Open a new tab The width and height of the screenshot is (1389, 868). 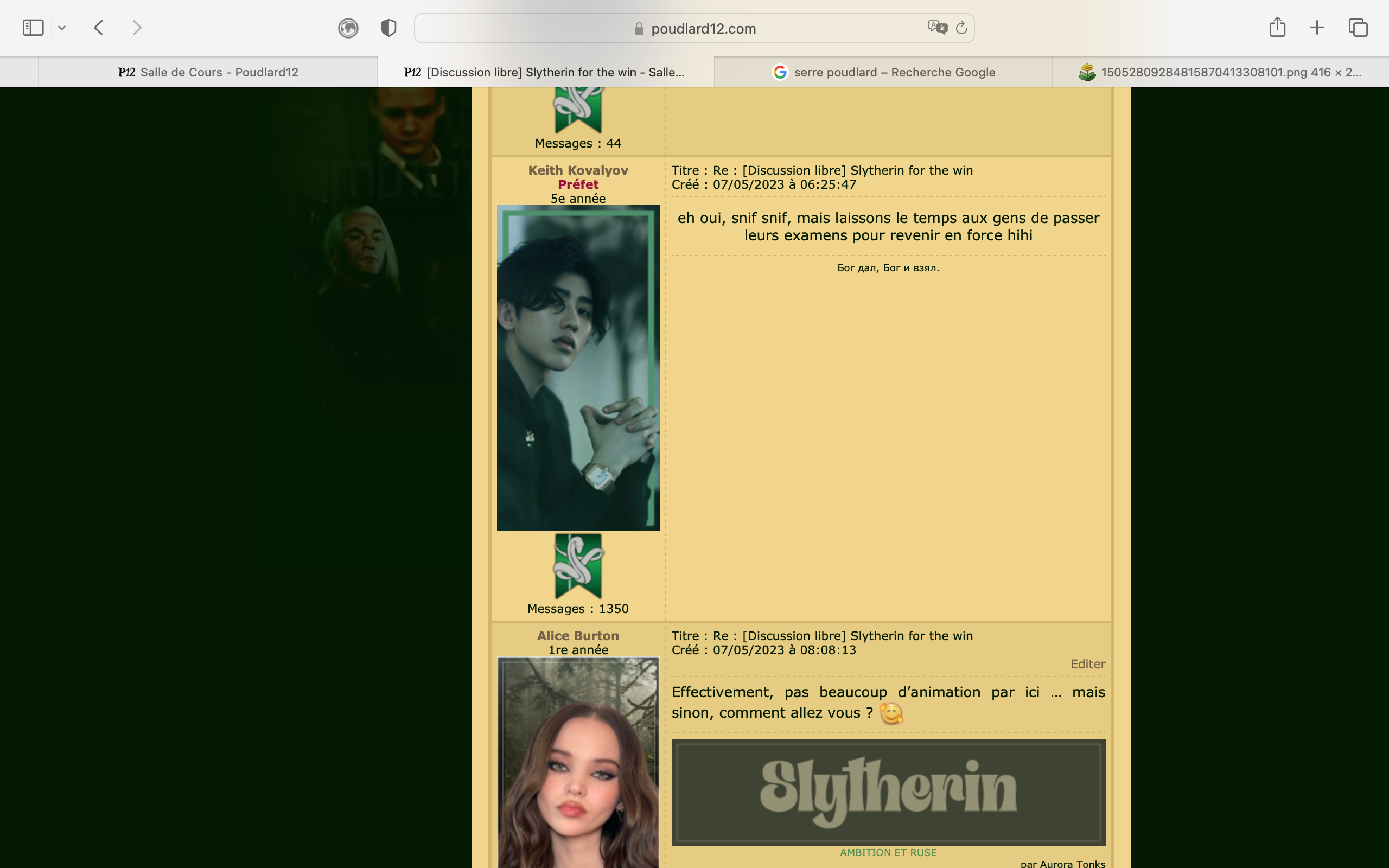tap(1317, 28)
